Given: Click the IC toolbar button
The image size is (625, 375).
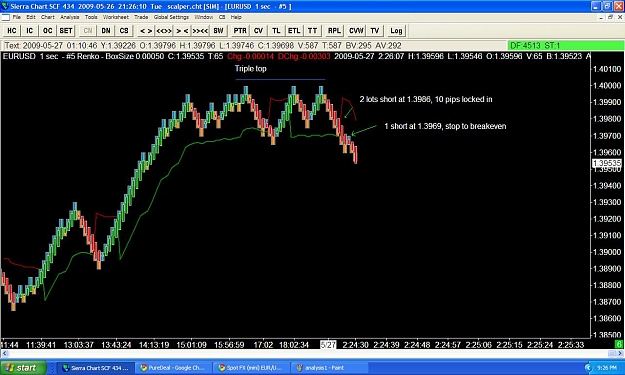Looking at the screenshot, I should pyautogui.click(x=29, y=31).
